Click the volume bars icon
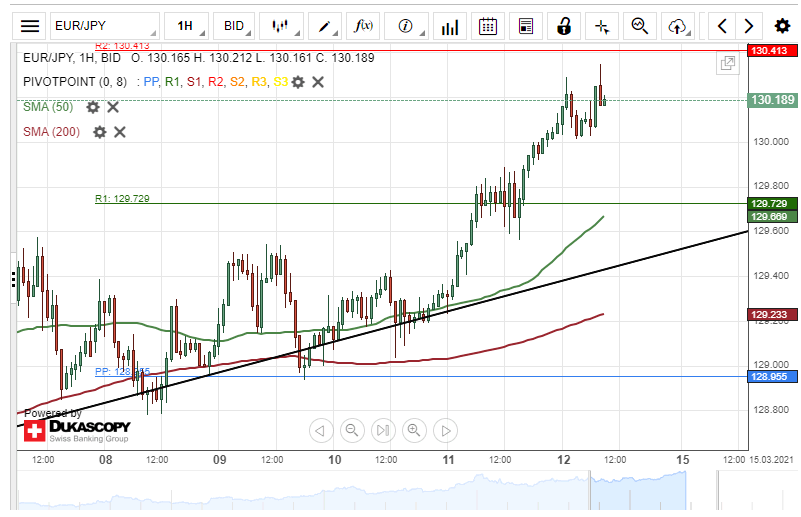 click(449, 26)
